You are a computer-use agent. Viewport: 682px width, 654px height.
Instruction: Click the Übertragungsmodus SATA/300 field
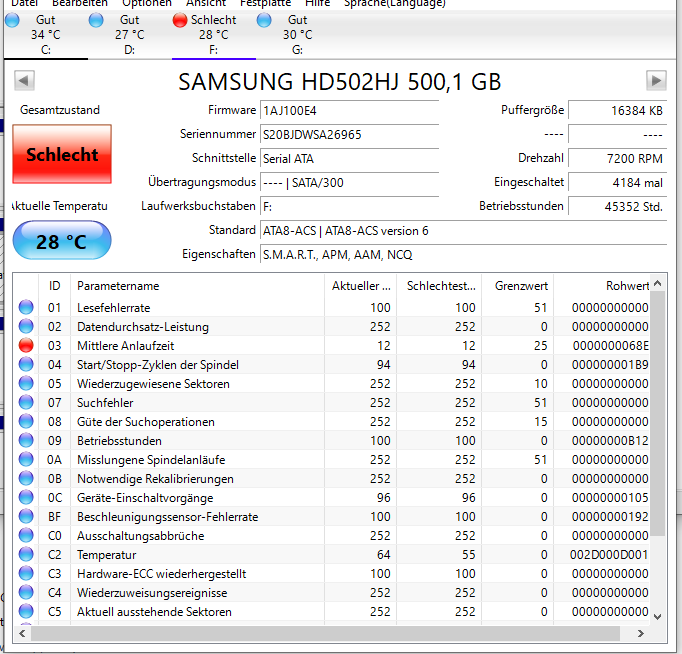pyautogui.click(x=349, y=182)
